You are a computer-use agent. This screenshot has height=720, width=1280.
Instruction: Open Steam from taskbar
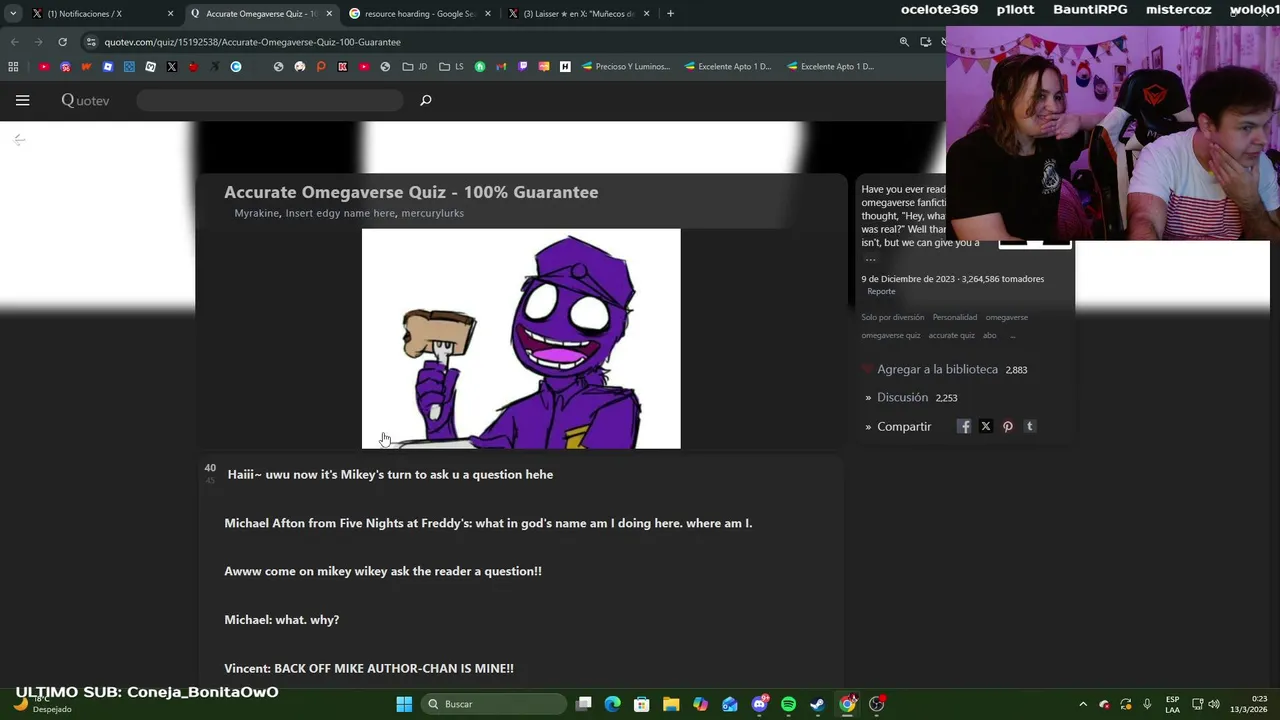click(817, 704)
